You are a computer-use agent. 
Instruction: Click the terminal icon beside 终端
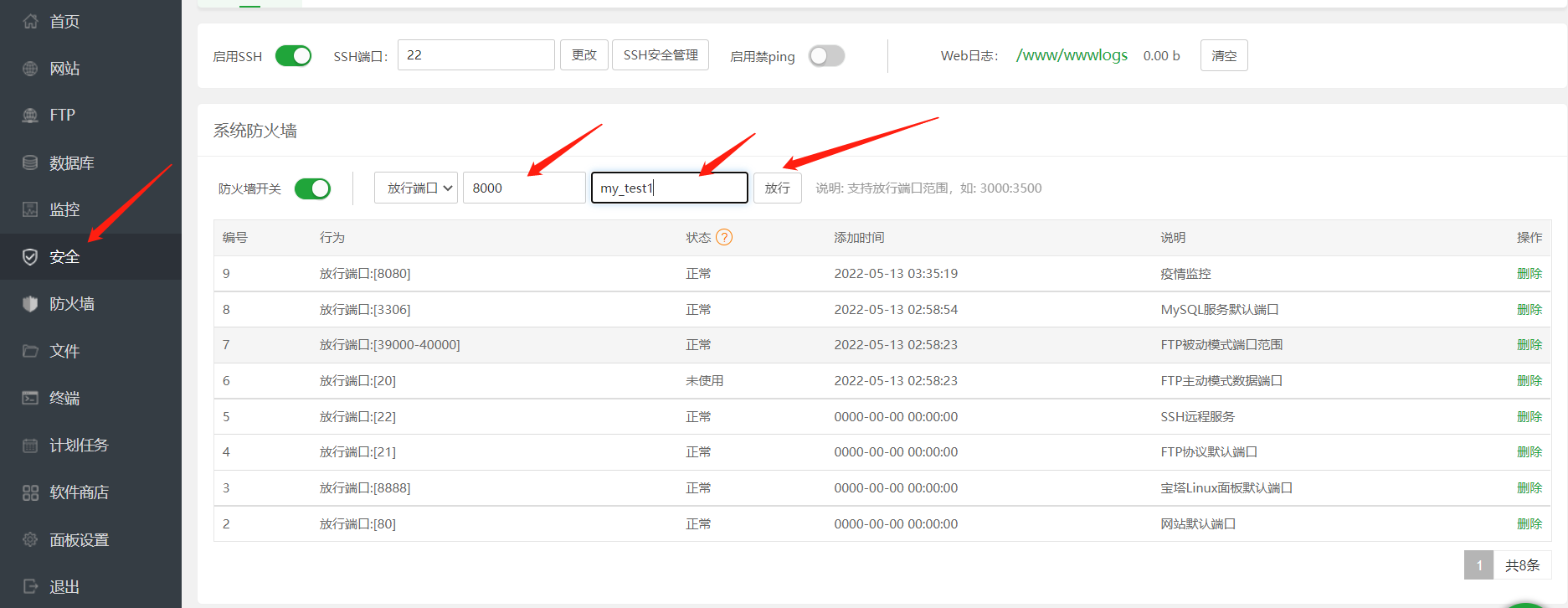pyautogui.click(x=30, y=398)
